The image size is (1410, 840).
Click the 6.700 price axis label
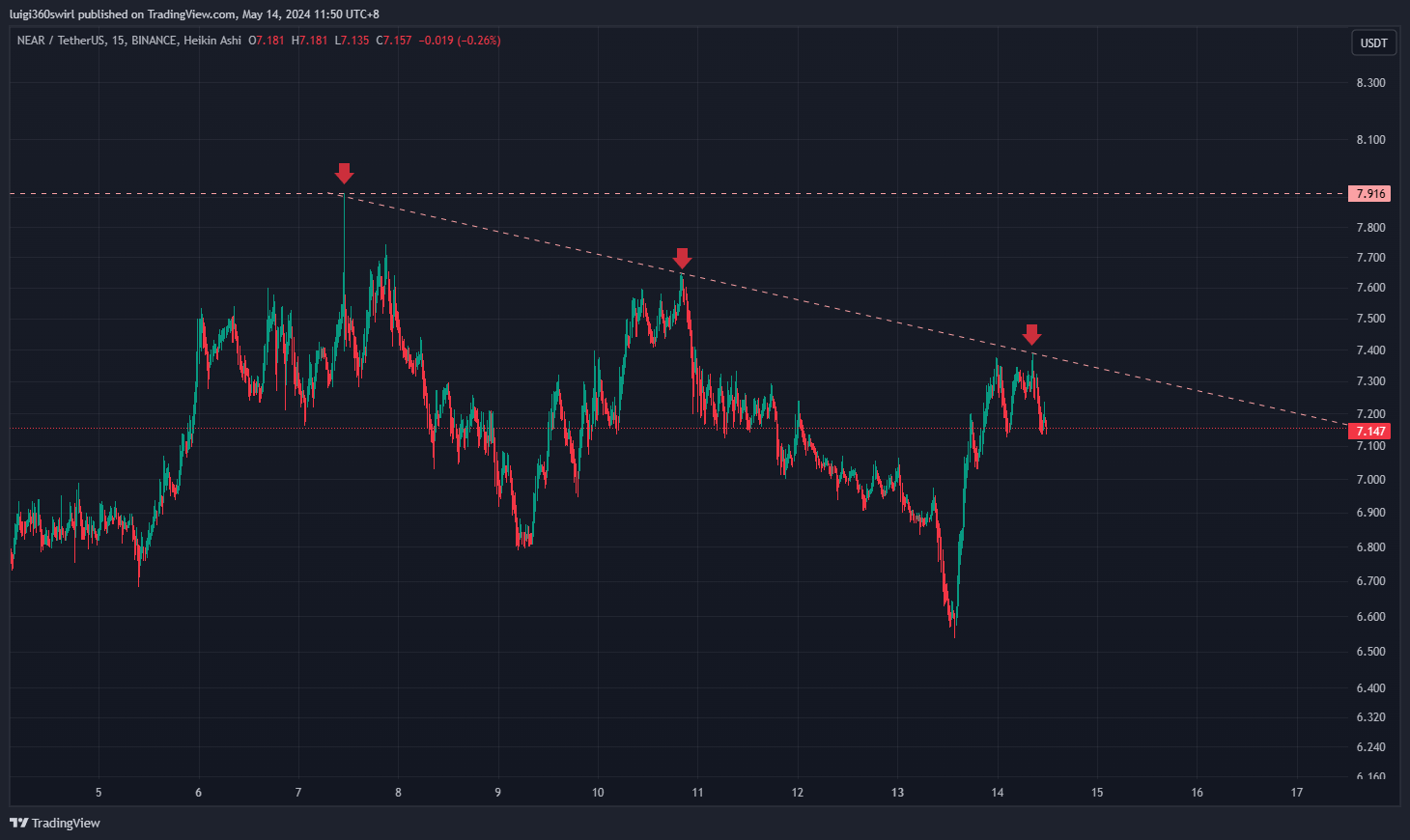coord(1370,581)
